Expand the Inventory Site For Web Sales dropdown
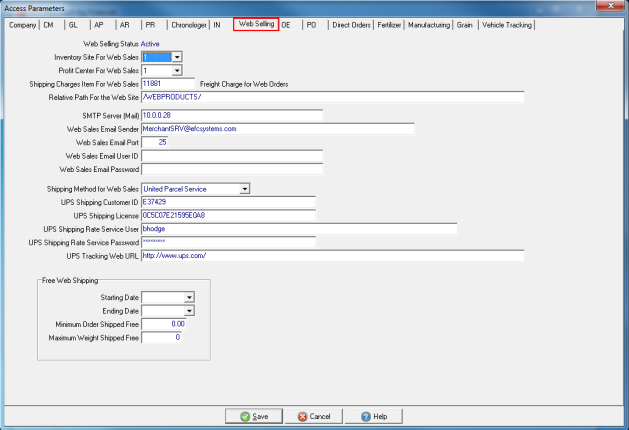The width and height of the screenshot is (629, 430). pos(177,59)
